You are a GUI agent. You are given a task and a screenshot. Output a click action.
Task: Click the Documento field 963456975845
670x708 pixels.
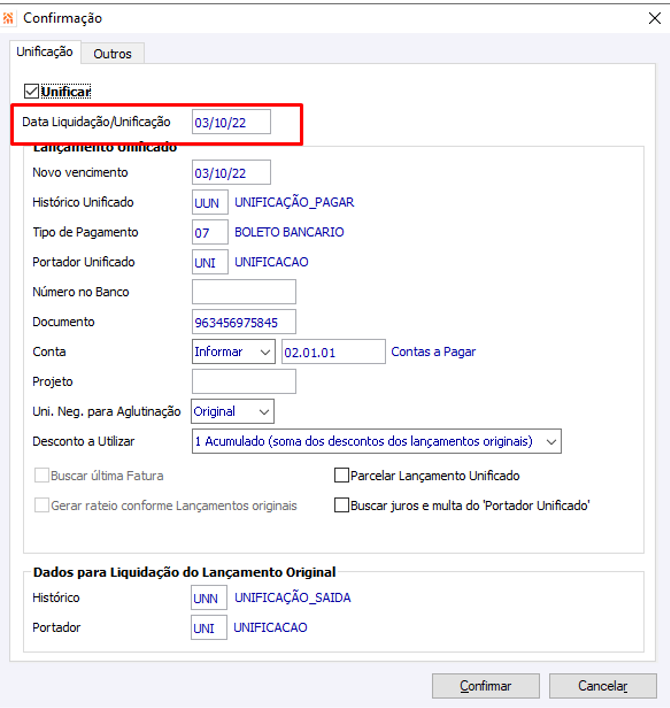point(244,322)
